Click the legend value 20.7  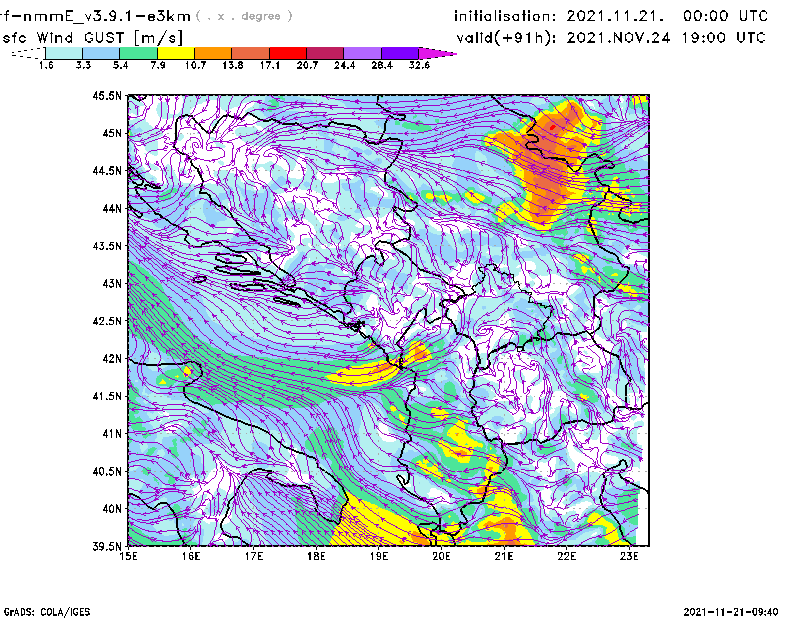pos(307,65)
